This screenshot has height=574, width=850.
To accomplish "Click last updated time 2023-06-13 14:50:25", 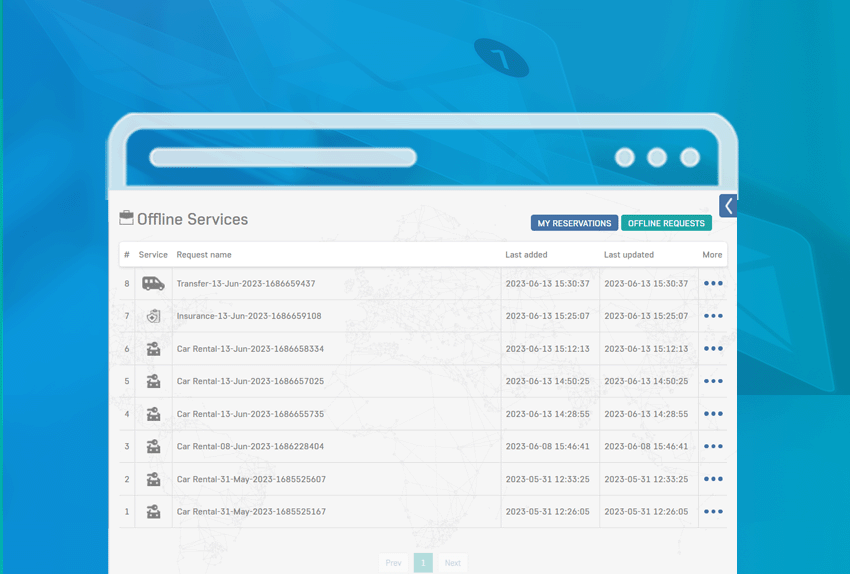I will click(646, 381).
